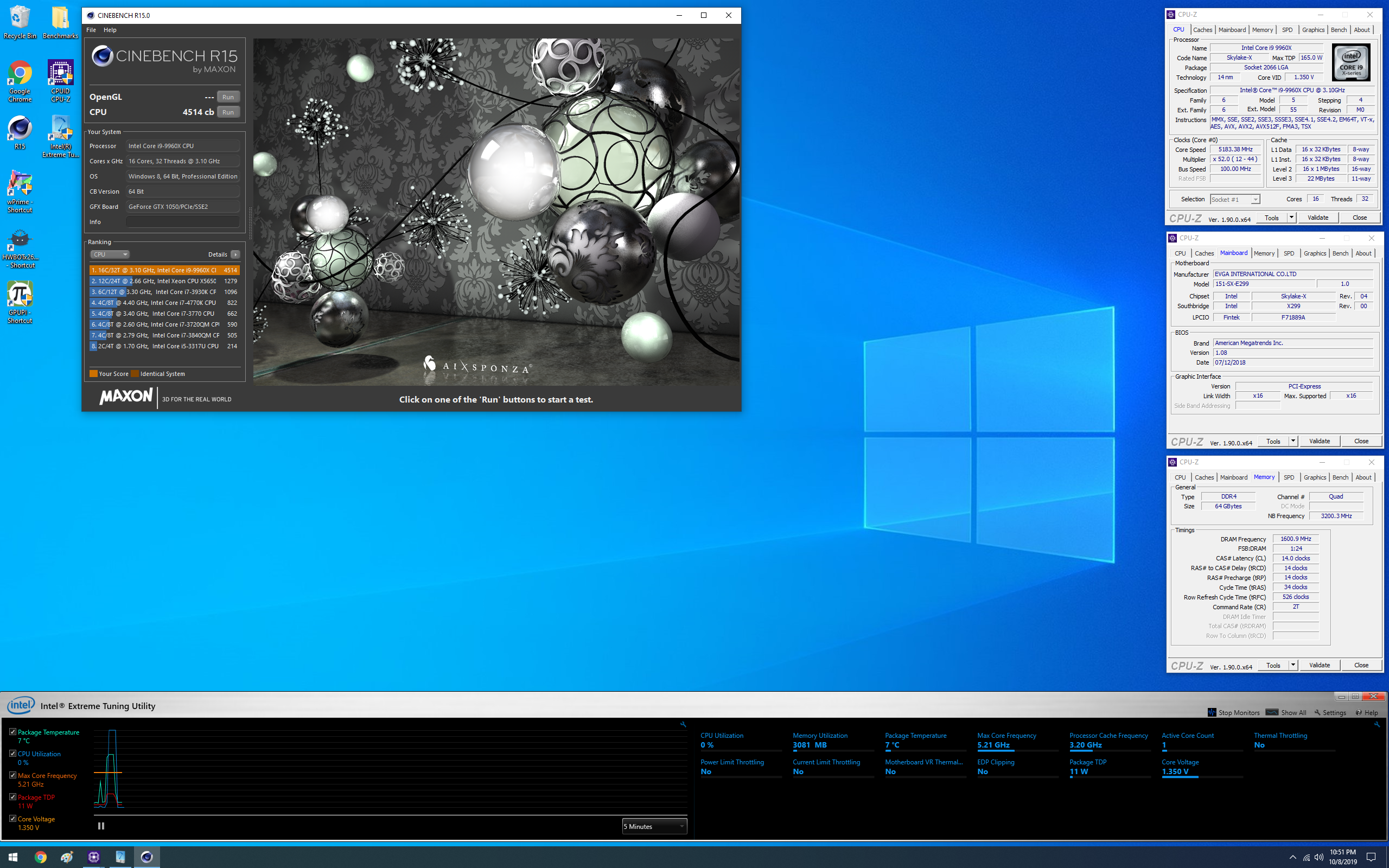Click Stop Monitors in Intel XTU

click(x=1233, y=712)
